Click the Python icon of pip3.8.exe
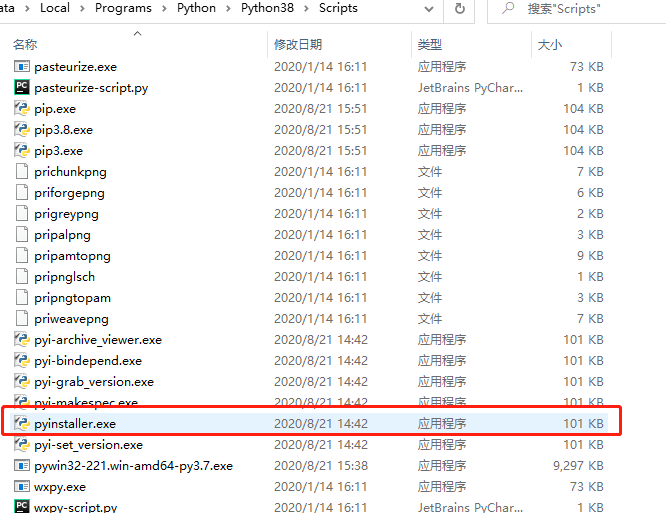 tap(22, 129)
